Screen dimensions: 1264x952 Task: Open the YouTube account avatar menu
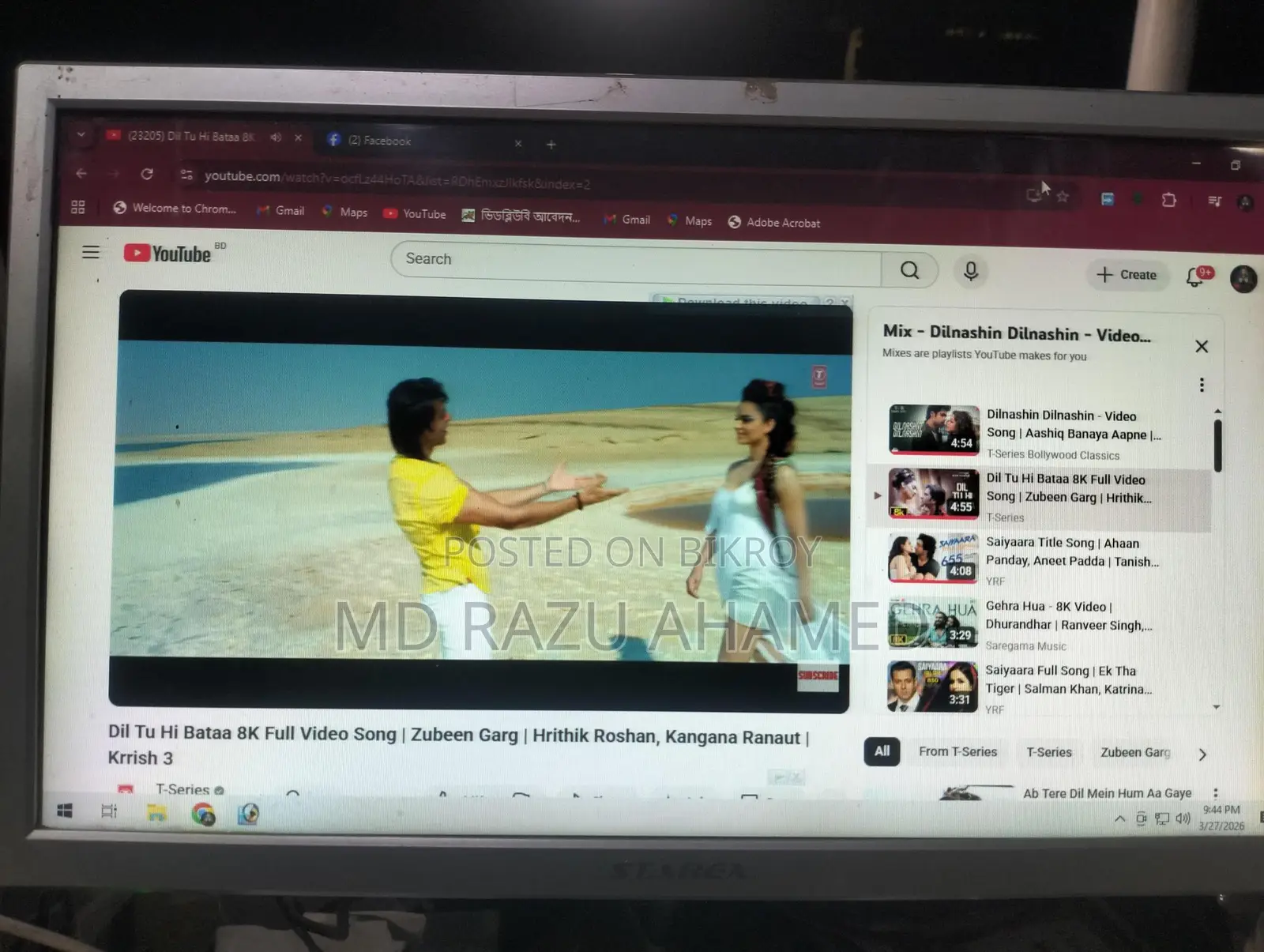click(1243, 279)
